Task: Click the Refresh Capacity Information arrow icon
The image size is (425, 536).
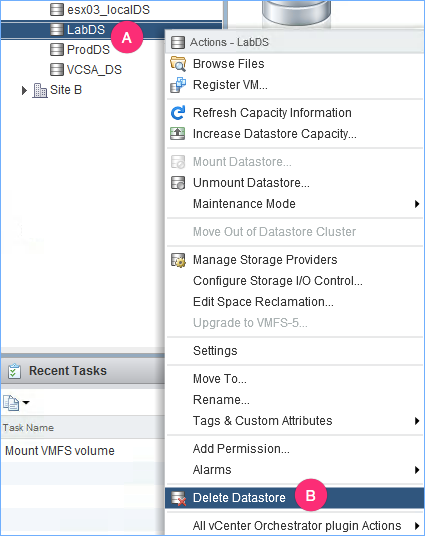Action: (178, 113)
